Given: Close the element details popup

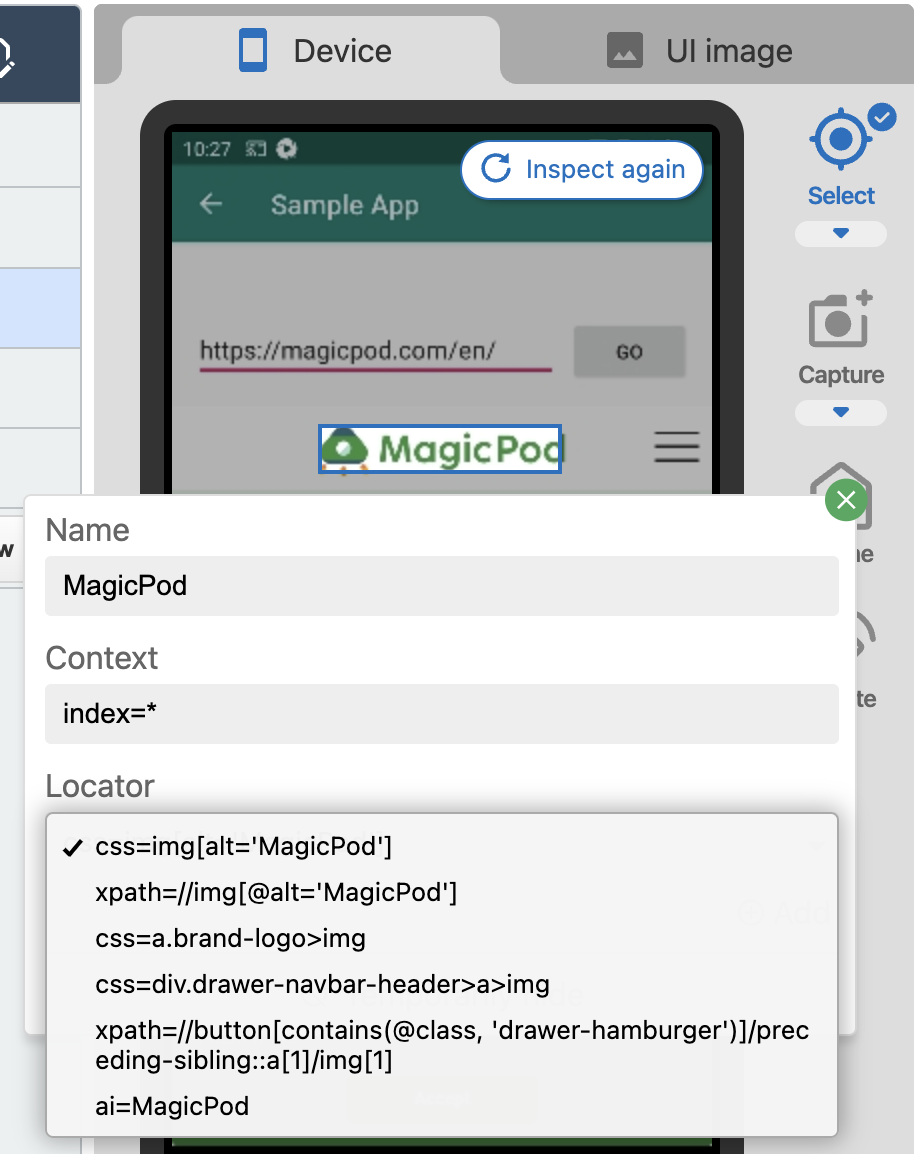Looking at the screenshot, I should (x=846, y=500).
